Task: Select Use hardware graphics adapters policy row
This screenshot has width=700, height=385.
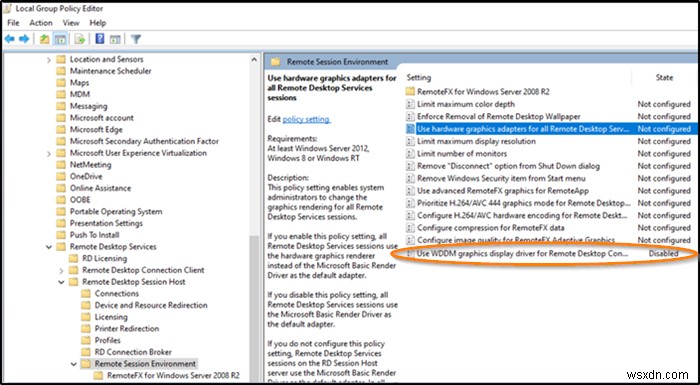Action: 551,129
